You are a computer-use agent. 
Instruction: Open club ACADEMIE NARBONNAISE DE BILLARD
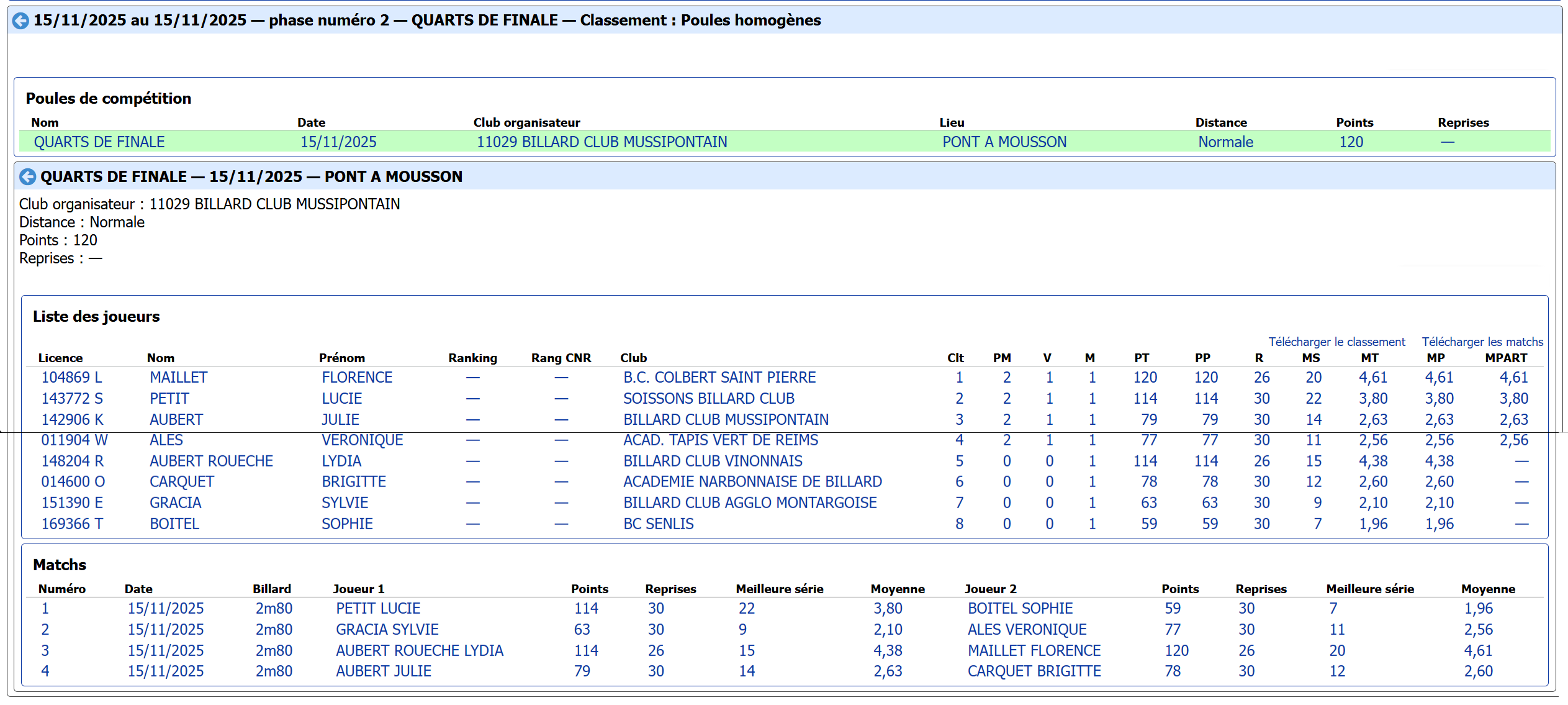[x=752, y=482]
